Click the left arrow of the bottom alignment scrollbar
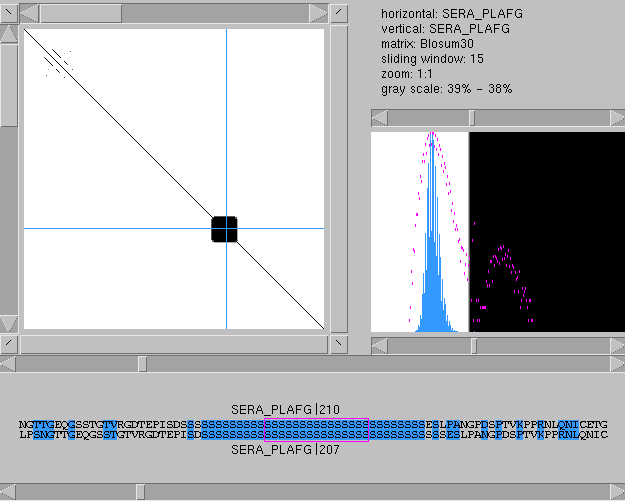This screenshot has height=501, width=625. [8, 491]
